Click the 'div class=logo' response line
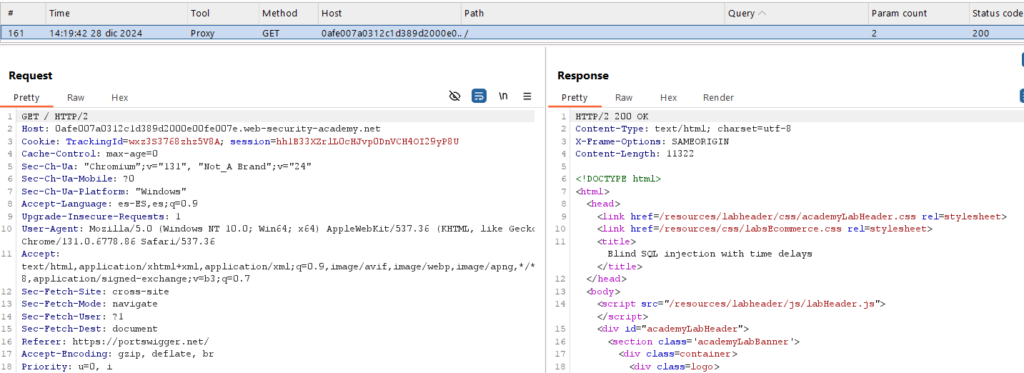This screenshot has height=373, width=1024. [x=674, y=366]
